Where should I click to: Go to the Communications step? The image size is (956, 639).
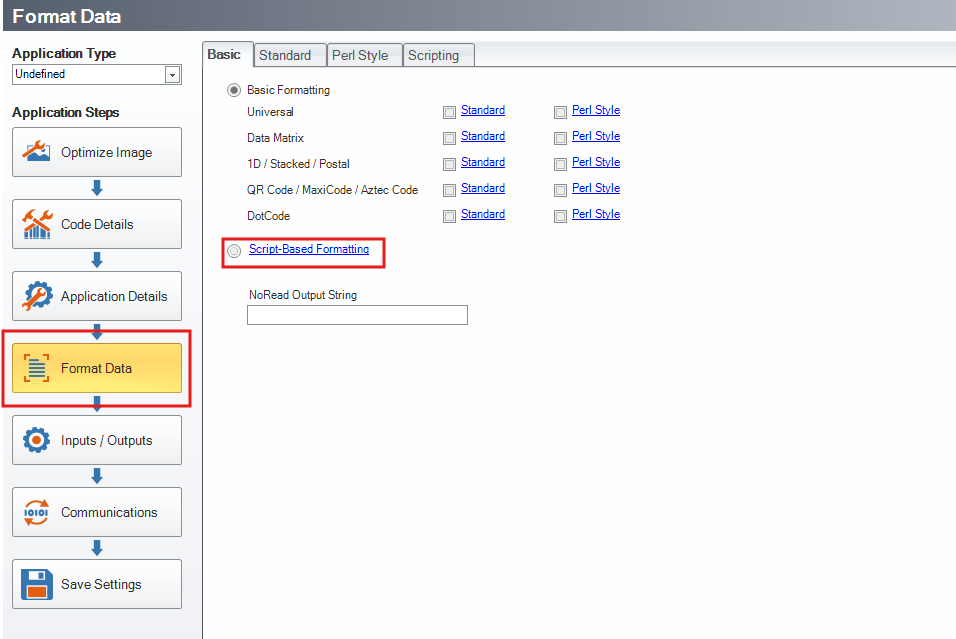point(97,512)
